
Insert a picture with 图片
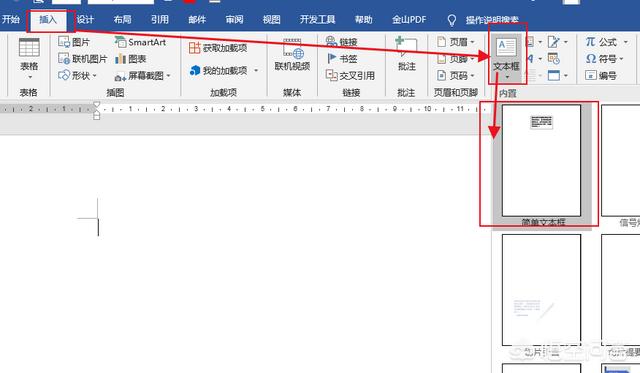[74, 42]
